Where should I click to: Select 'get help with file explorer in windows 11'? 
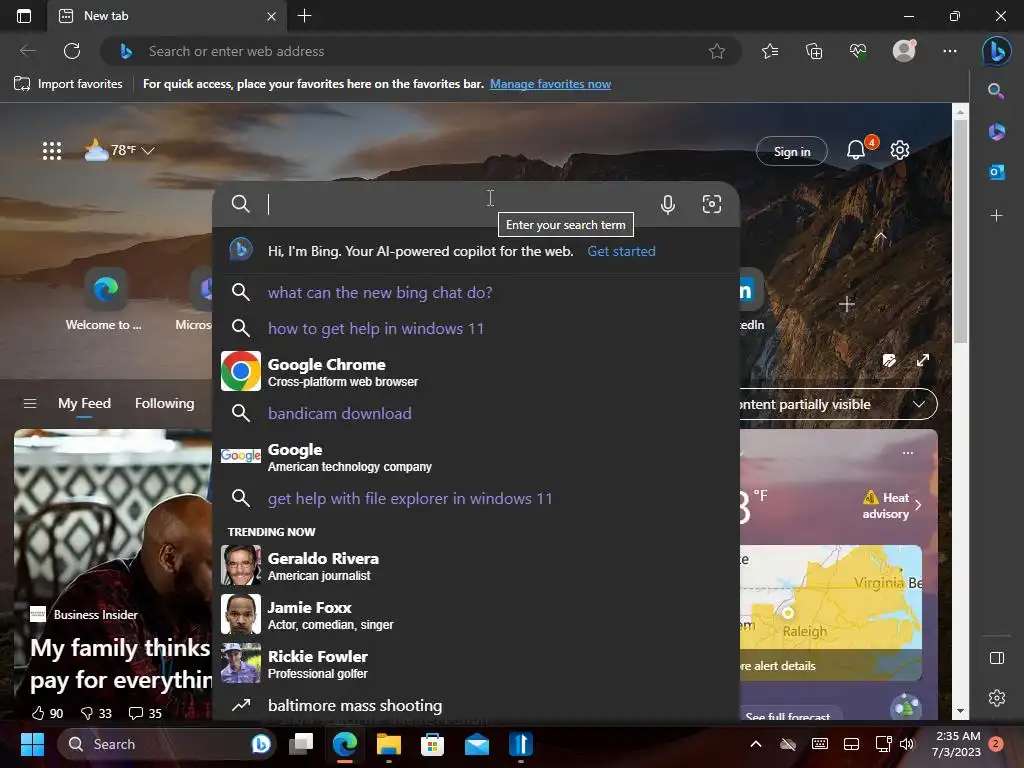tap(476, 498)
